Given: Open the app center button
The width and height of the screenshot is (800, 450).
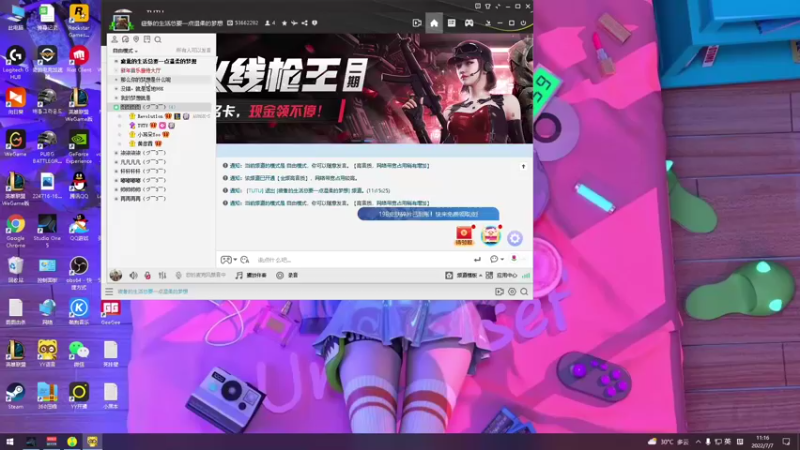Looking at the screenshot, I should [x=501, y=276].
